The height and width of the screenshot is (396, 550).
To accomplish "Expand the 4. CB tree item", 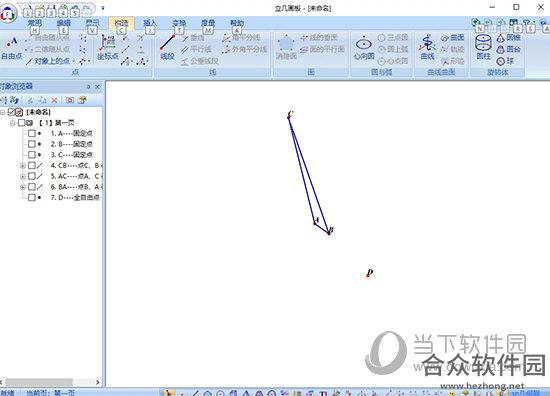I will click(x=22, y=166).
